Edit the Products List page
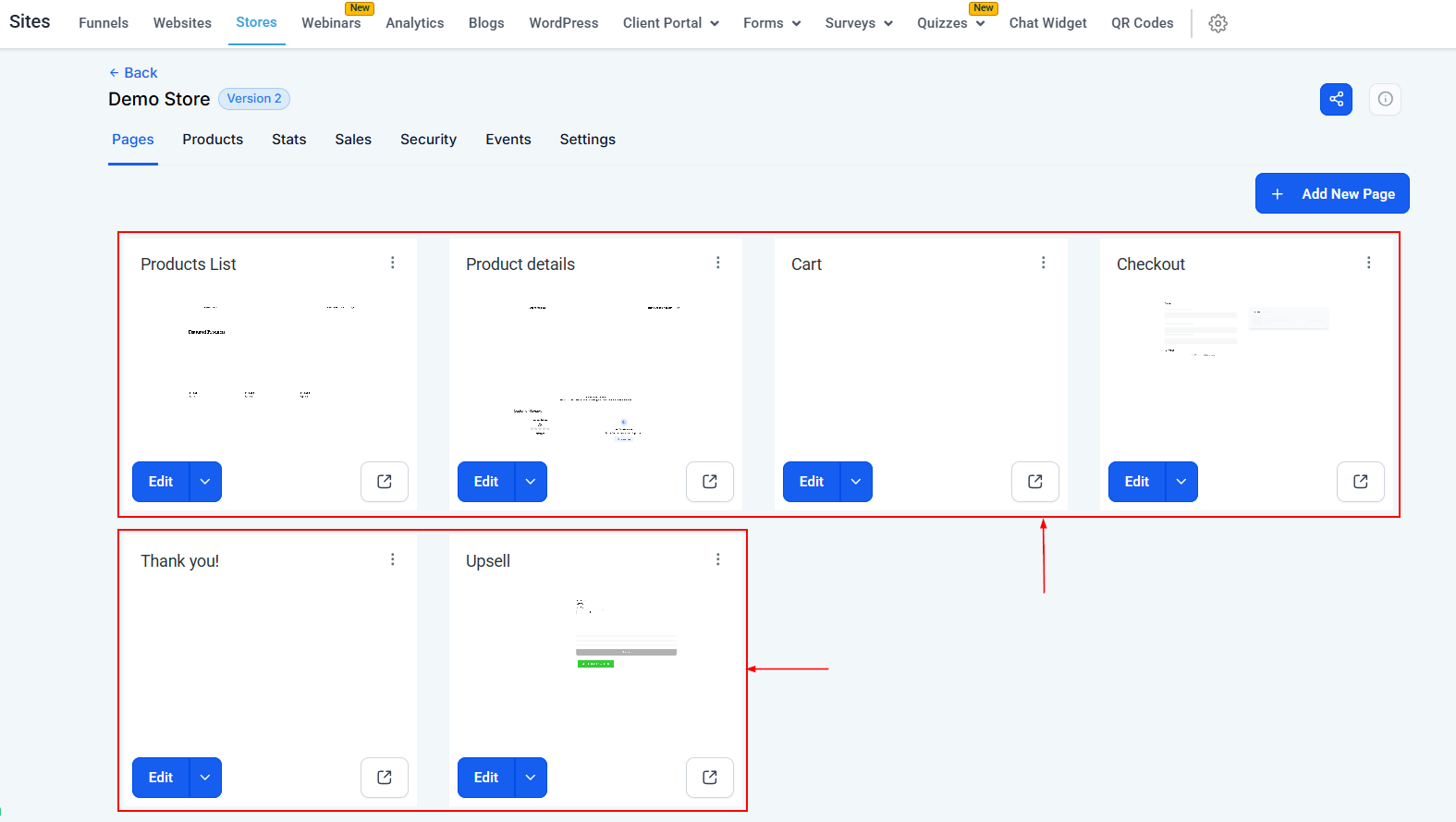 click(161, 482)
